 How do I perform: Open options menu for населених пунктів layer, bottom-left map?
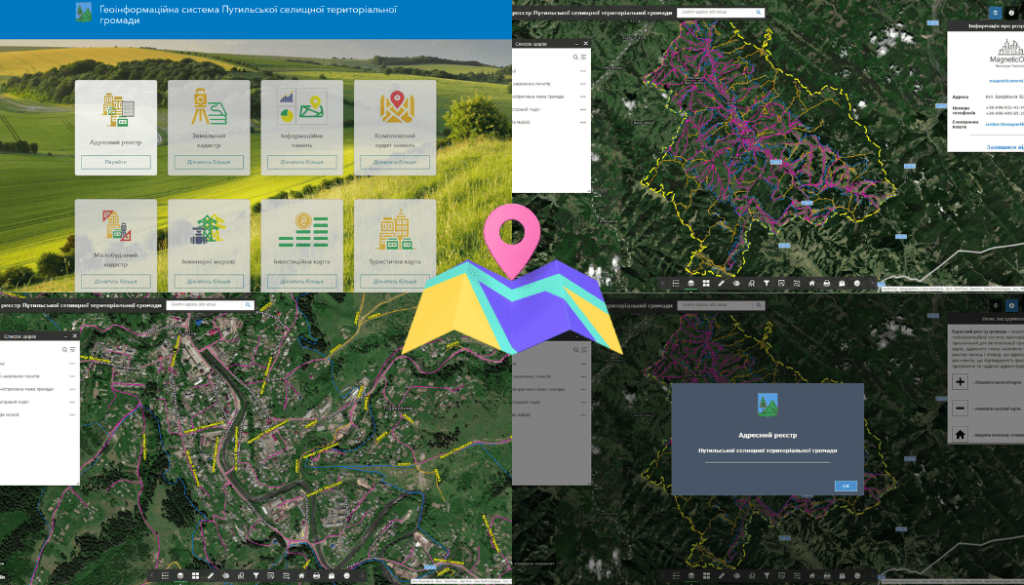(72, 376)
